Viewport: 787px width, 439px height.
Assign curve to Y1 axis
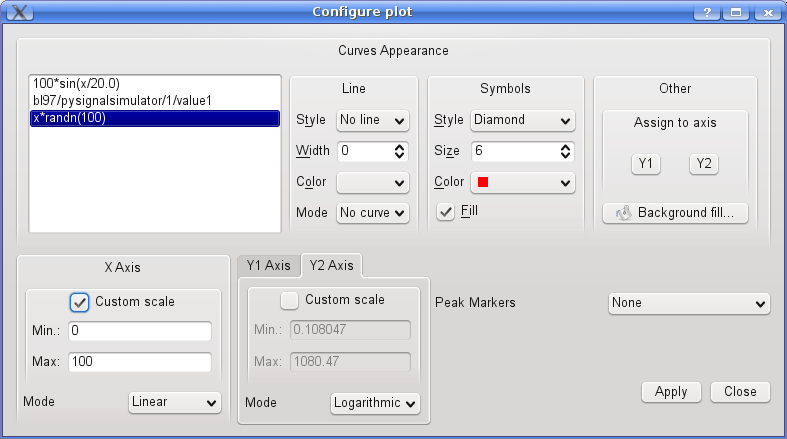pyautogui.click(x=645, y=164)
